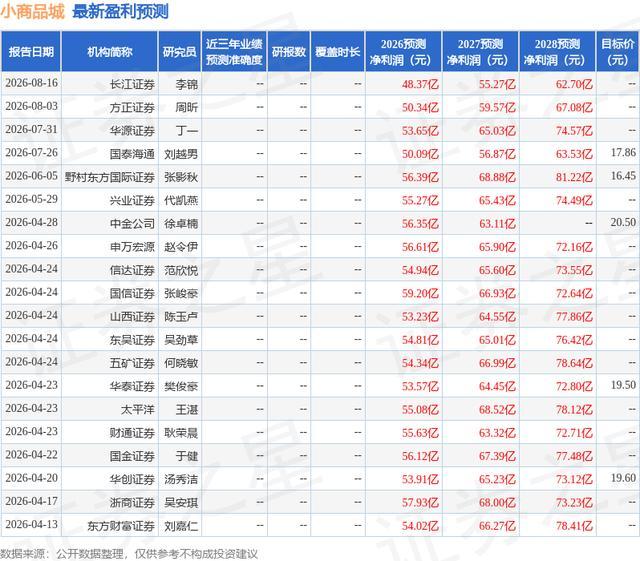Click the 研究员 column header
The image size is (640, 561).
click(x=180, y=52)
